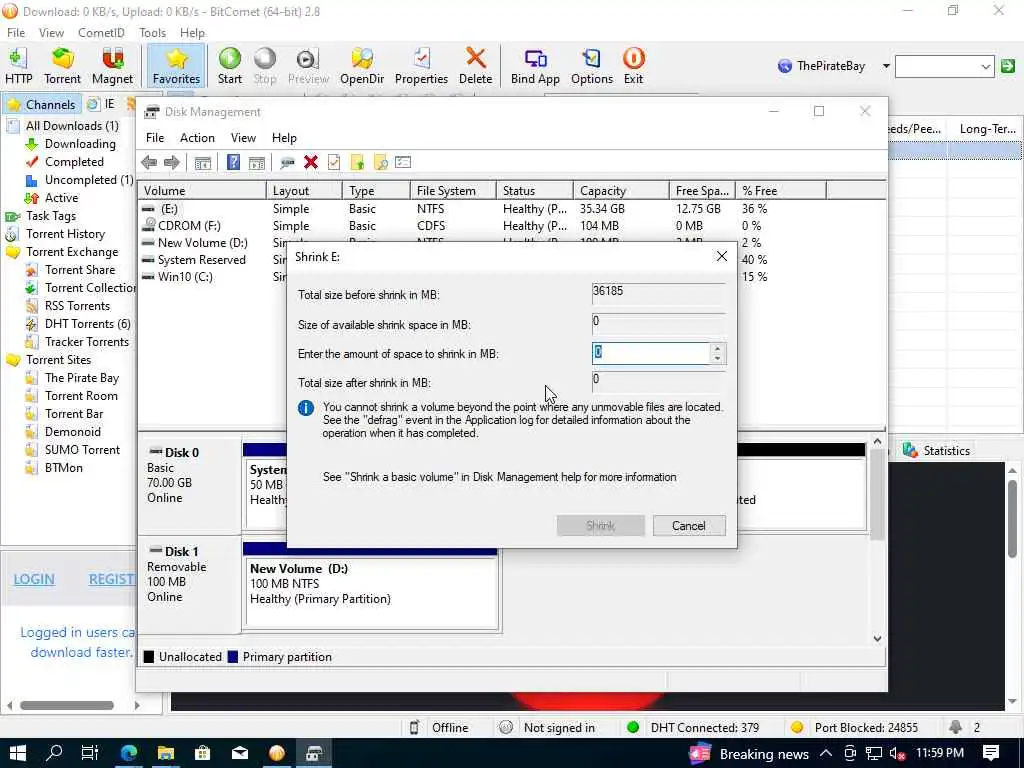This screenshot has height=768, width=1024.
Task: Open the CometID menu
Action: 101,33
